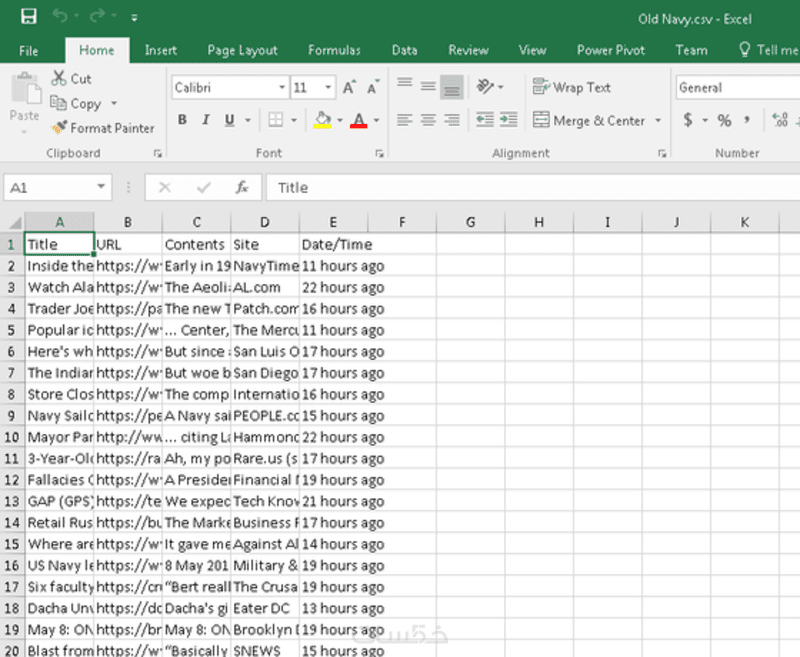Click the Accounting dollar format icon

tap(688, 120)
